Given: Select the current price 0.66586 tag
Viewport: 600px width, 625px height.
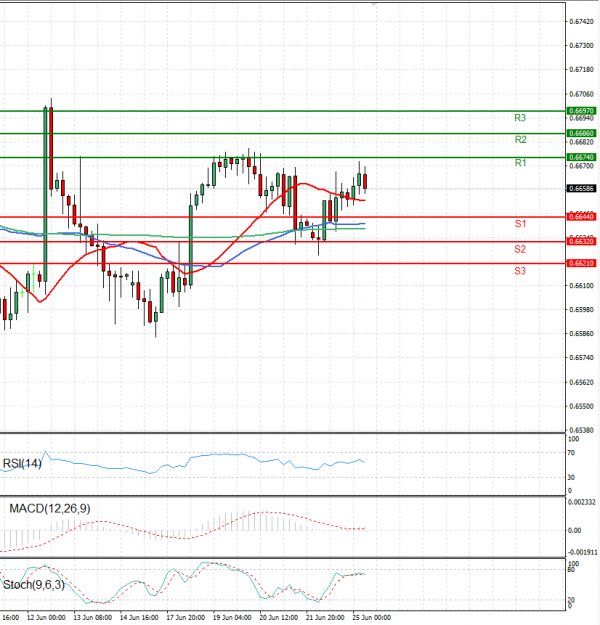Looking at the screenshot, I should (581, 188).
